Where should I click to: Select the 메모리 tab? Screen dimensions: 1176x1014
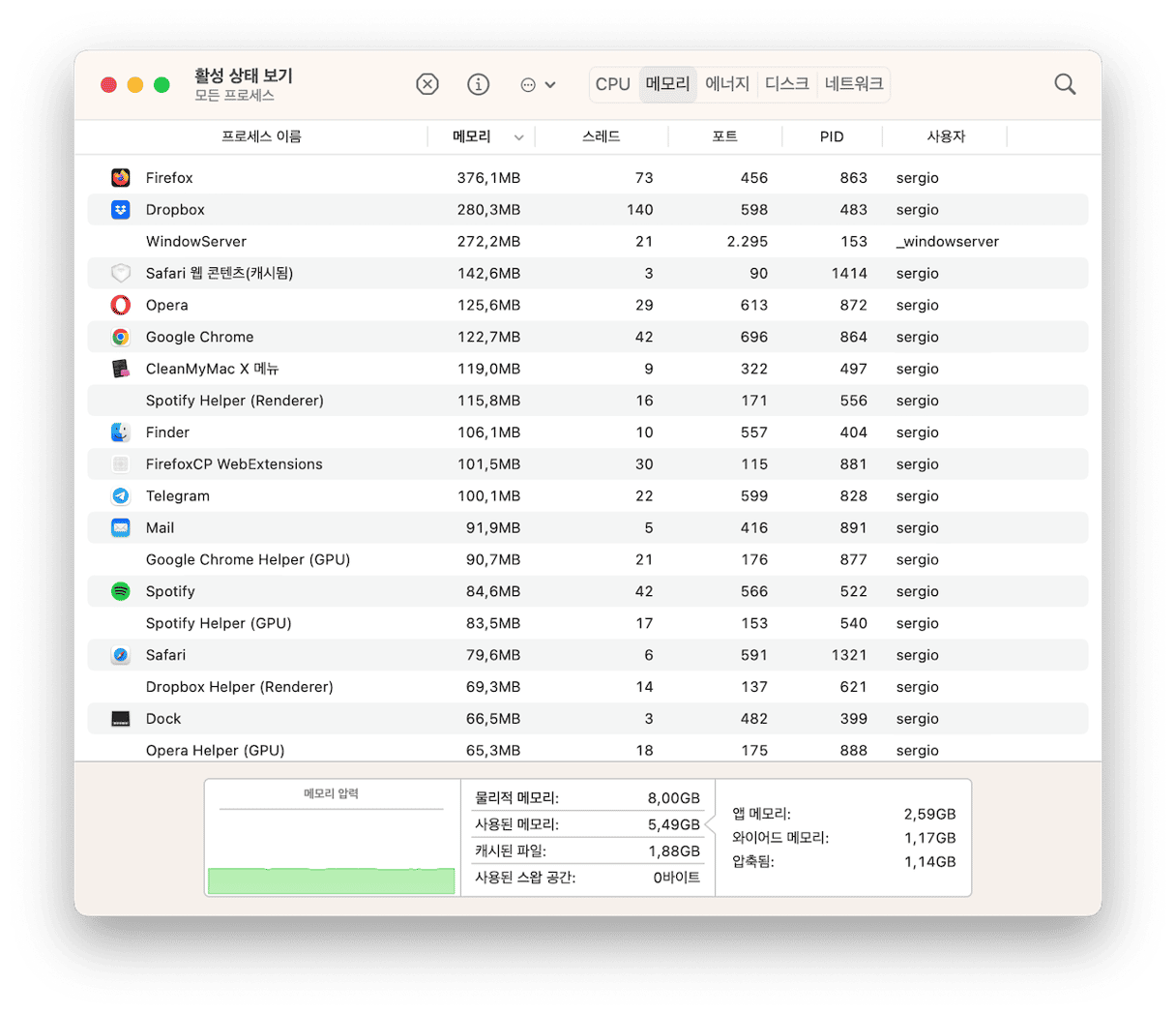tap(667, 84)
